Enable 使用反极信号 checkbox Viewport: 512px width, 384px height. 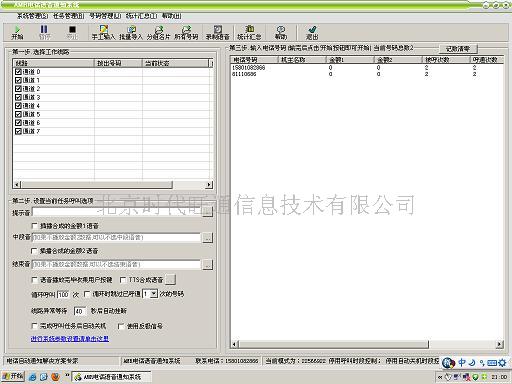pos(121,326)
